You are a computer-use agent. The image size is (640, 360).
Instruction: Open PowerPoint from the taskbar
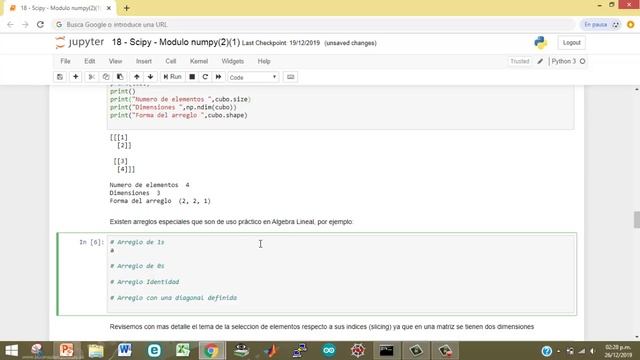coord(67,351)
